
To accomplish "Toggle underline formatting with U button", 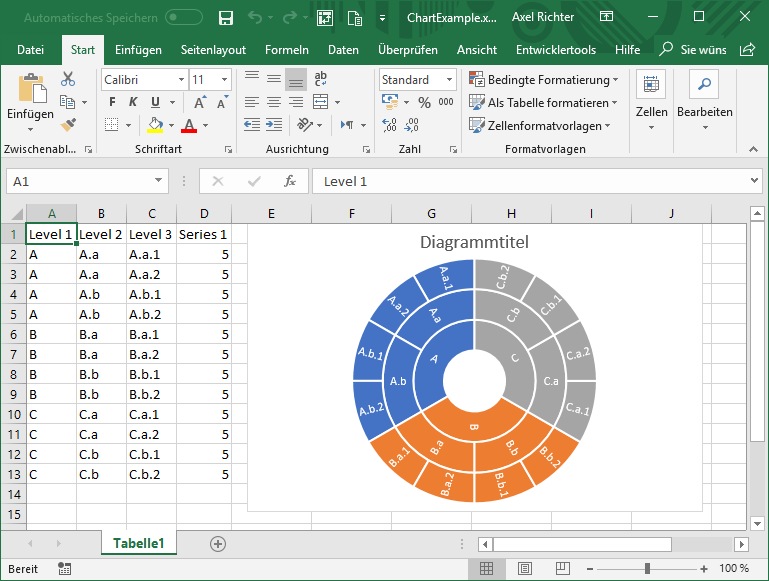I will [155, 102].
